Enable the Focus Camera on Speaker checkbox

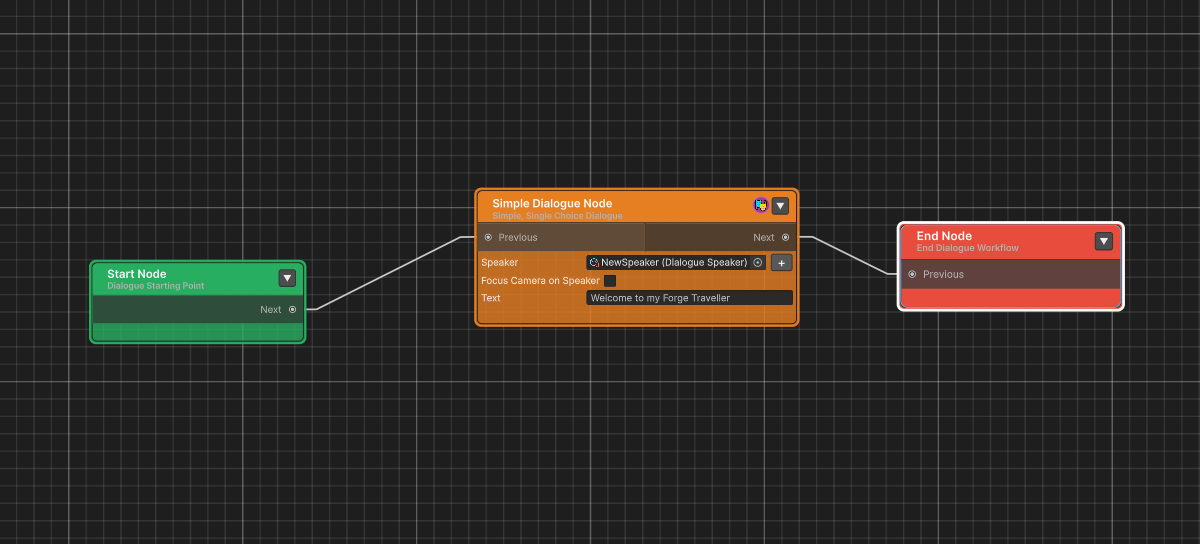(610, 281)
